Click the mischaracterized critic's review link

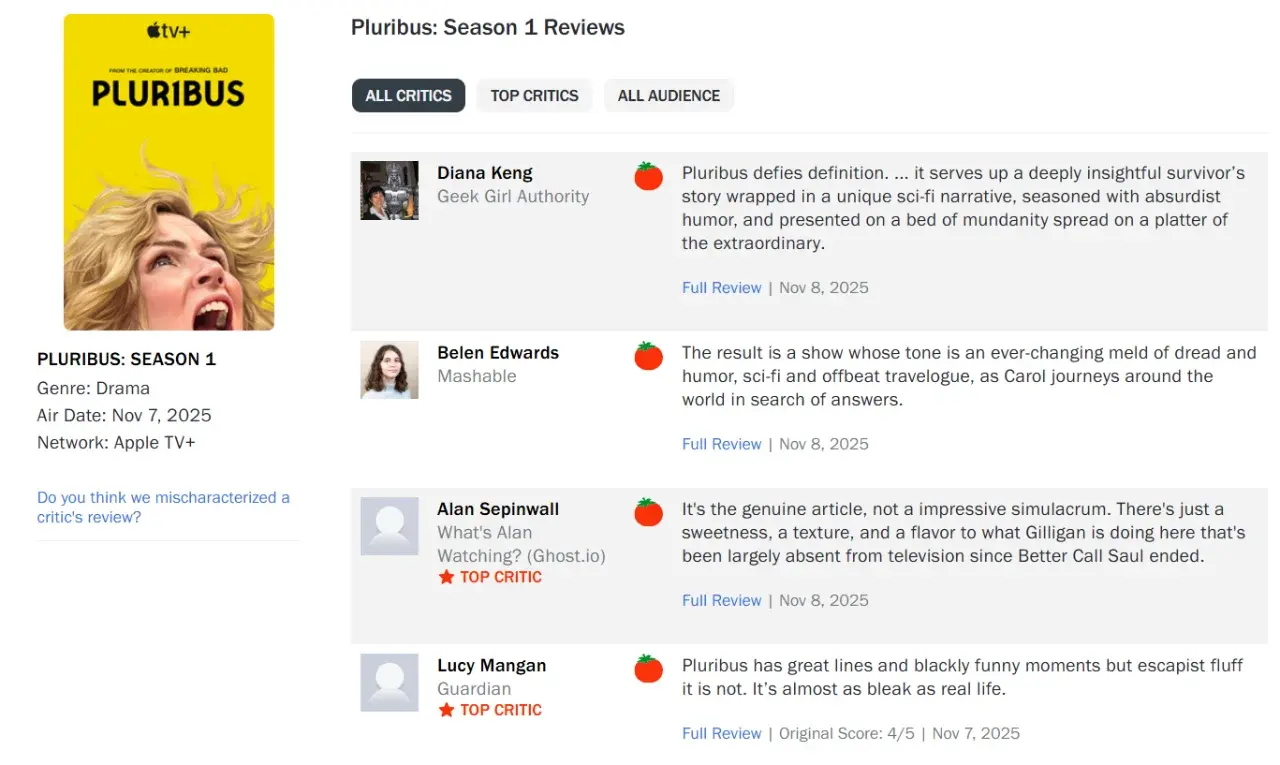pos(163,507)
